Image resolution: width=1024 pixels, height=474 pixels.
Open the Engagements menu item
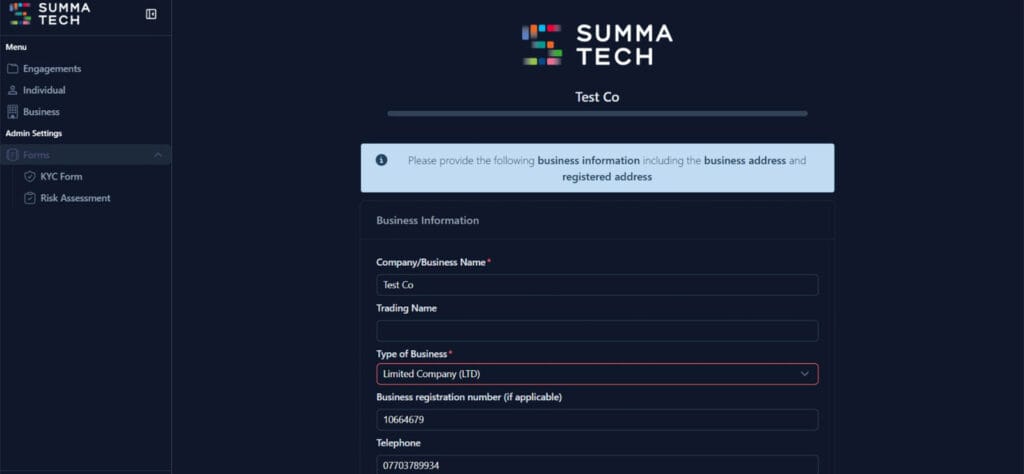52,69
